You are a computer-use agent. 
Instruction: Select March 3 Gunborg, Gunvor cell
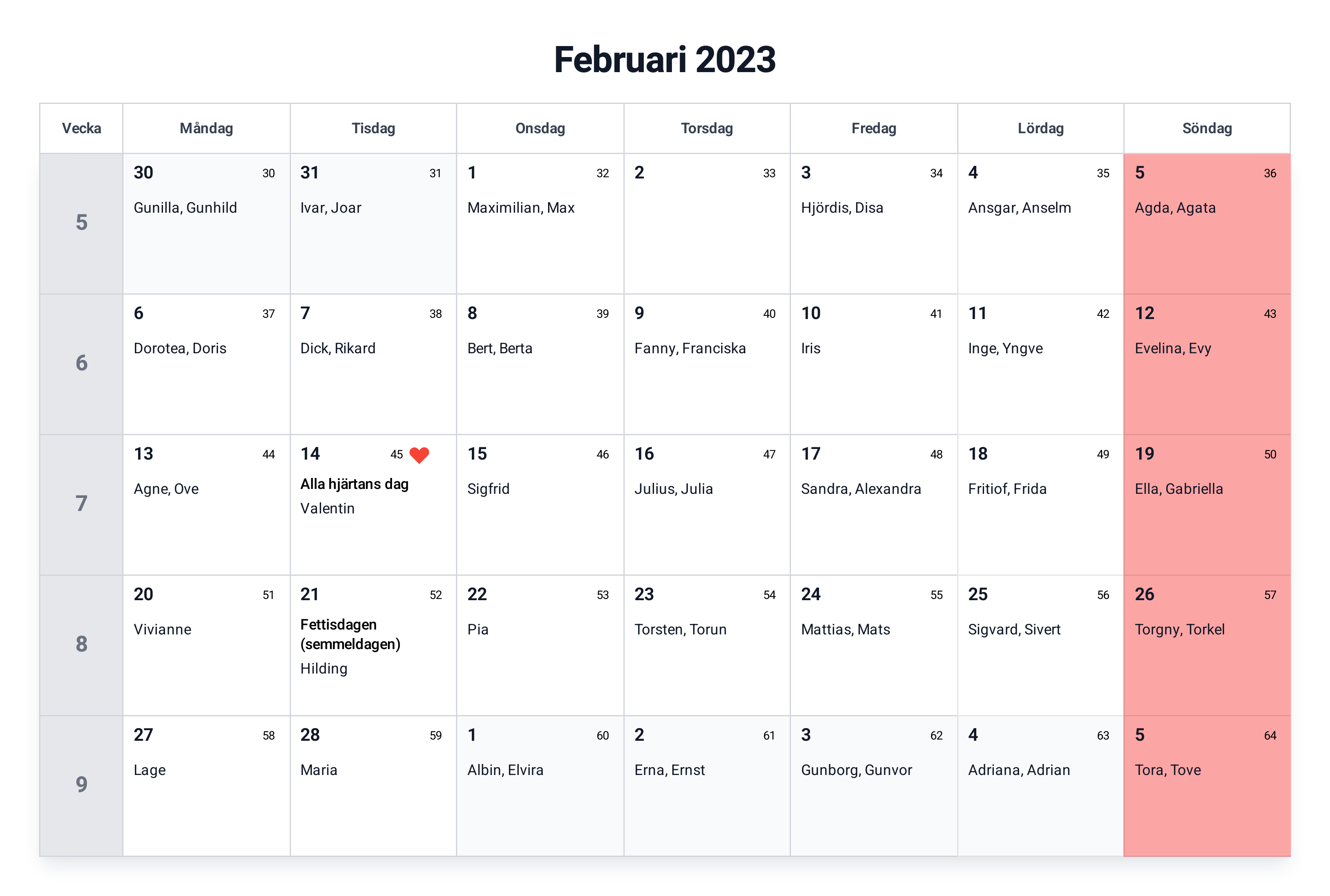point(874,786)
